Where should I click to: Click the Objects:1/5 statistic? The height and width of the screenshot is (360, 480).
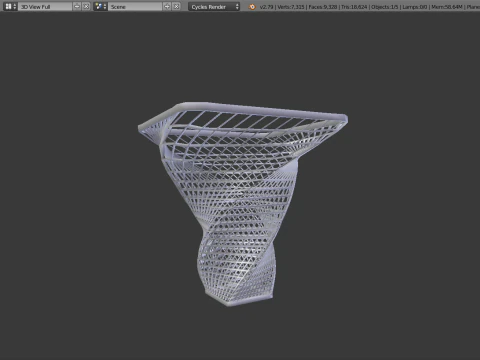click(x=385, y=7)
